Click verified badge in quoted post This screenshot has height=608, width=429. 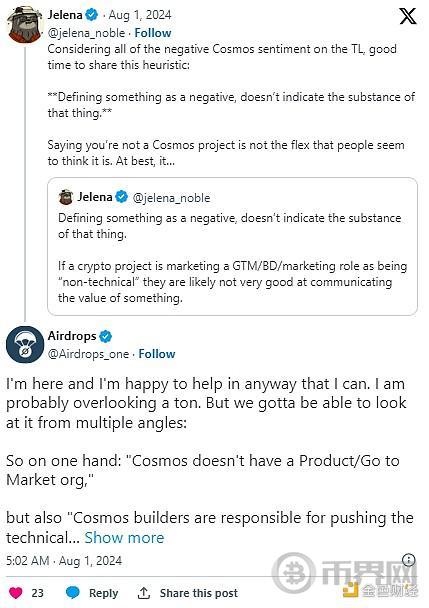[x=122, y=197]
